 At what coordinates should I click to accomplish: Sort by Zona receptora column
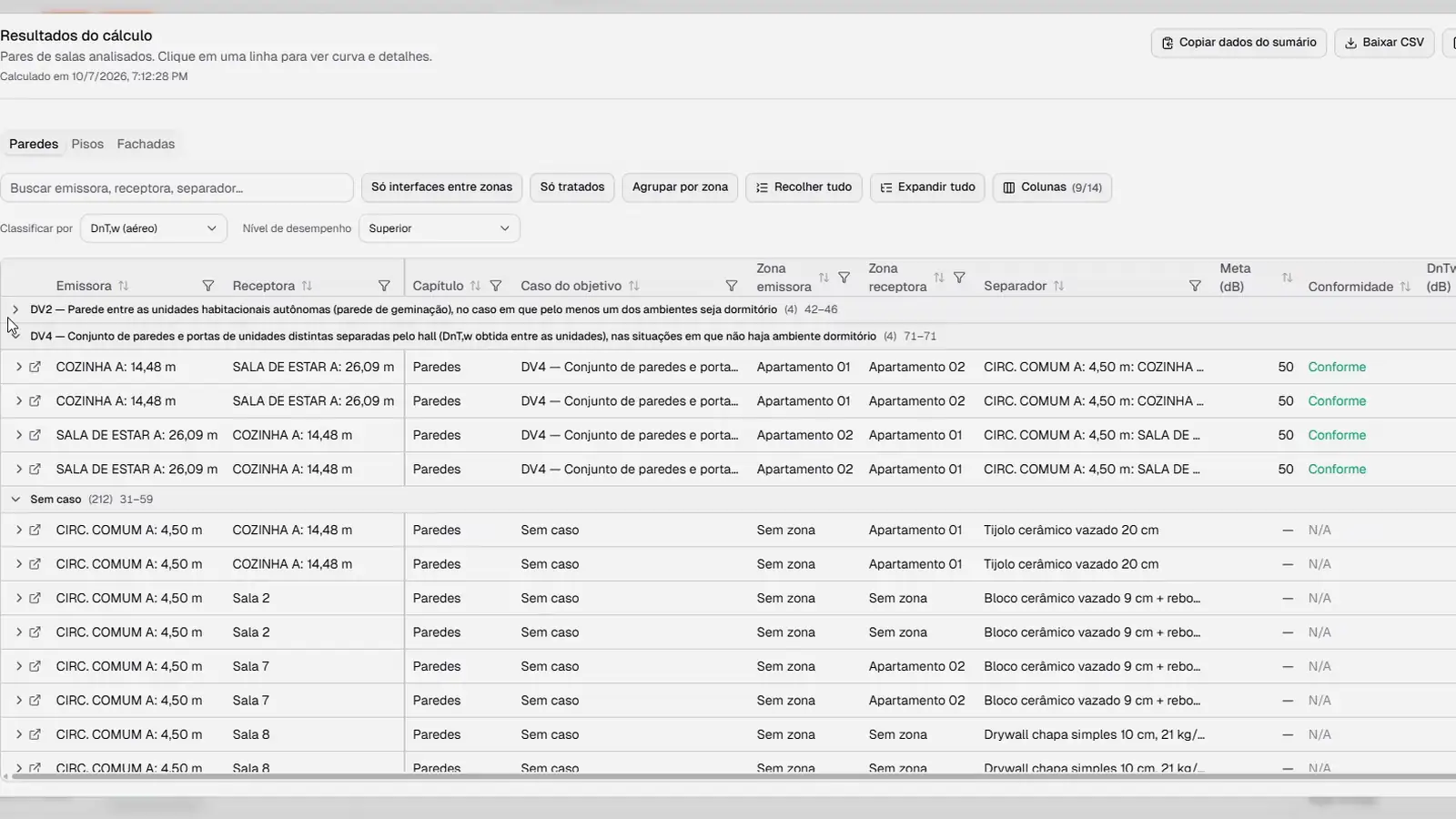click(939, 278)
